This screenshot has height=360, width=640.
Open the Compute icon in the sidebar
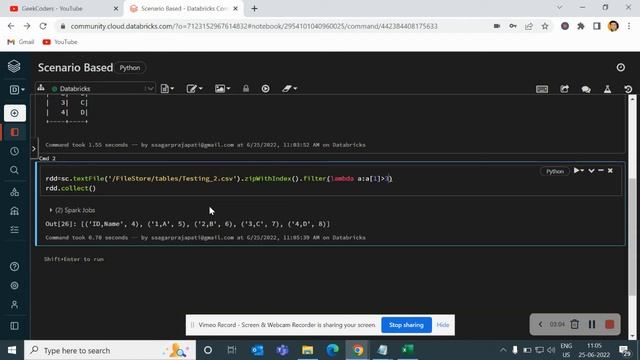pos(14,211)
